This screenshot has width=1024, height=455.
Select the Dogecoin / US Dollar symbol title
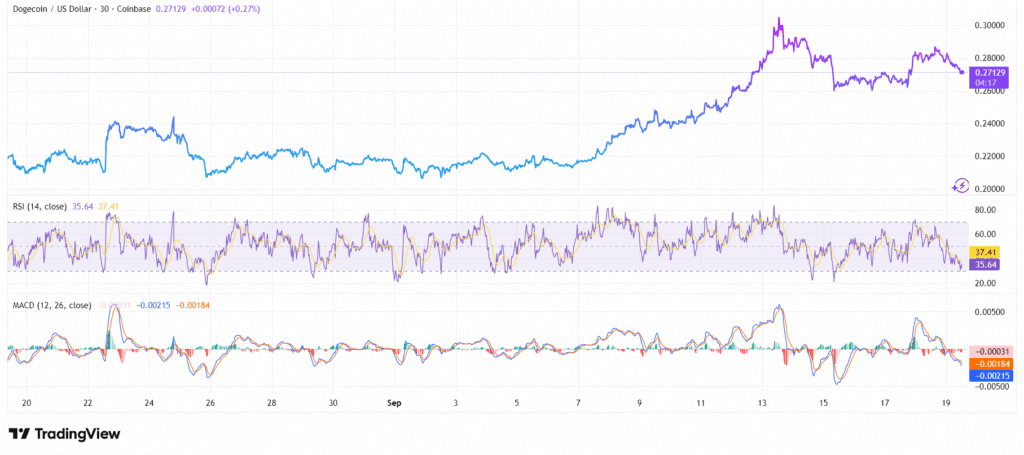tap(51, 9)
